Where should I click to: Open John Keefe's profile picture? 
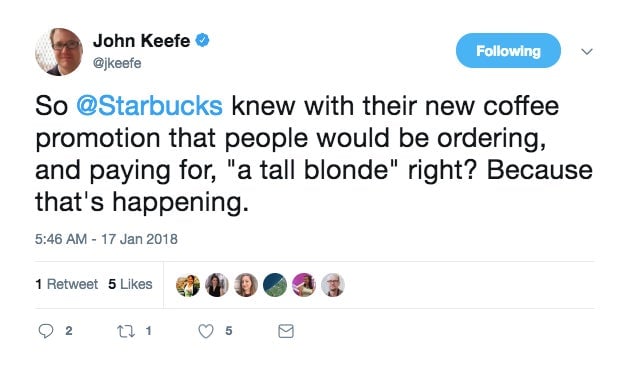(x=59, y=51)
